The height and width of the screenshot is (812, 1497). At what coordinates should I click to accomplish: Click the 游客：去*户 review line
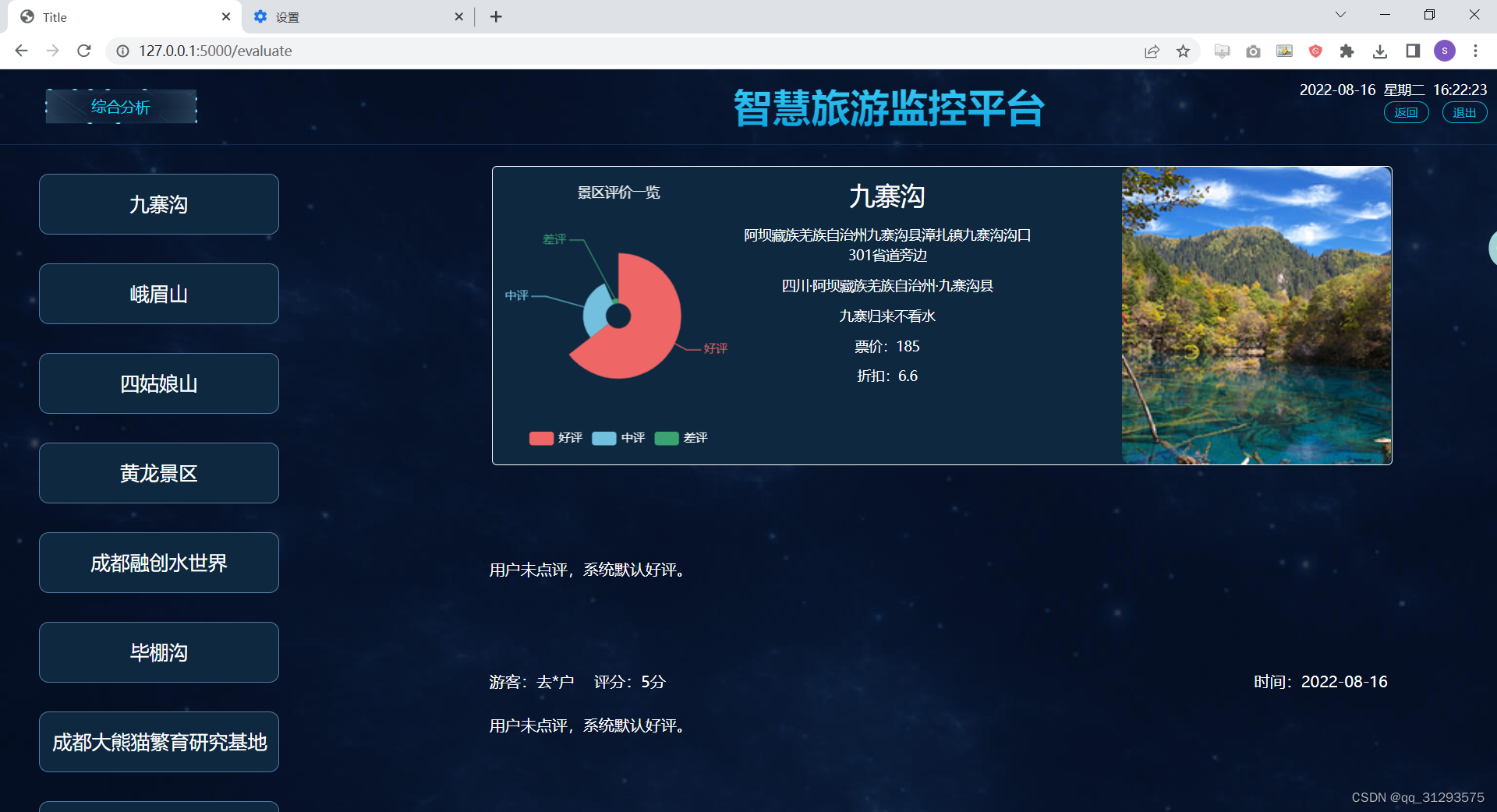[x=578, y=682]
